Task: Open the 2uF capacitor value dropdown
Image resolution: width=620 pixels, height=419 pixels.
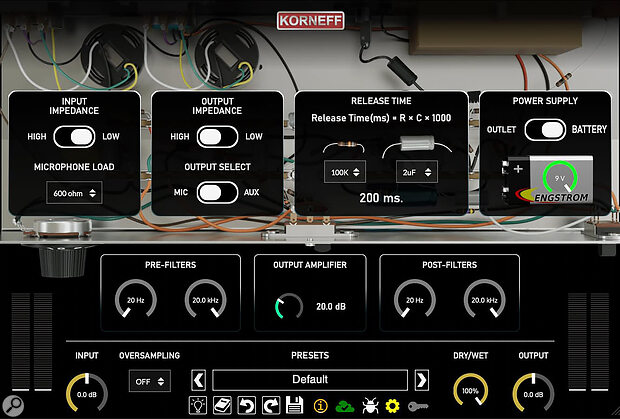Action: pyautogui.click(x=417, y=172)
